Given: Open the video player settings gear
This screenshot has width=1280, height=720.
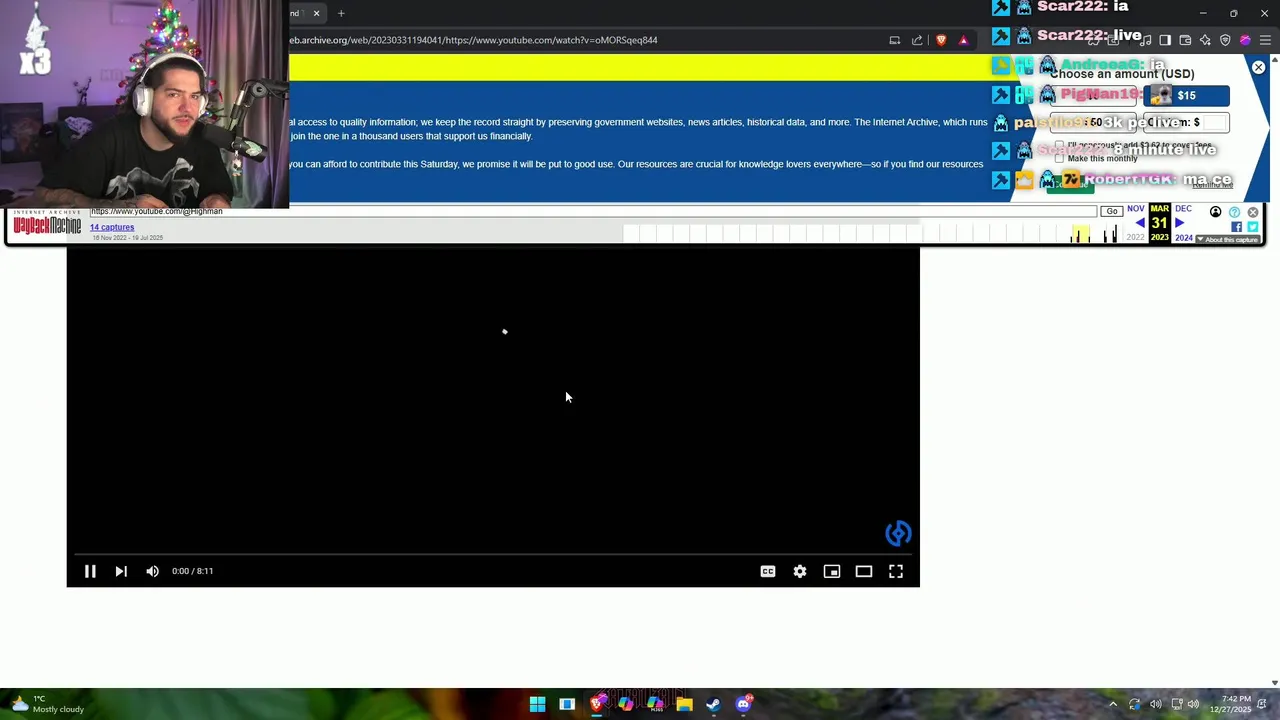Looking at the screenshot, I should coord(800,571).
